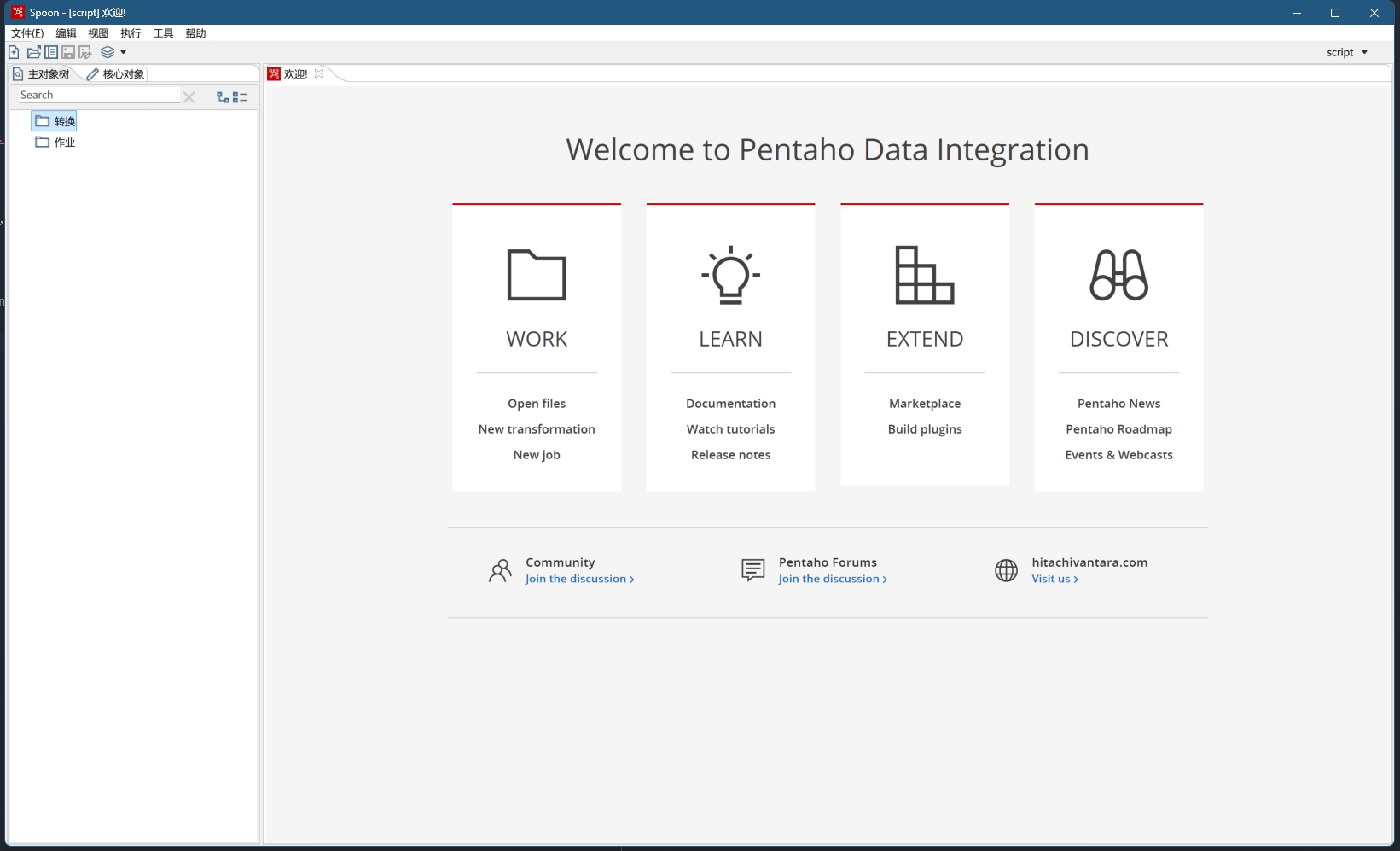Open the script dropdown at top right

coord(1347,52)
